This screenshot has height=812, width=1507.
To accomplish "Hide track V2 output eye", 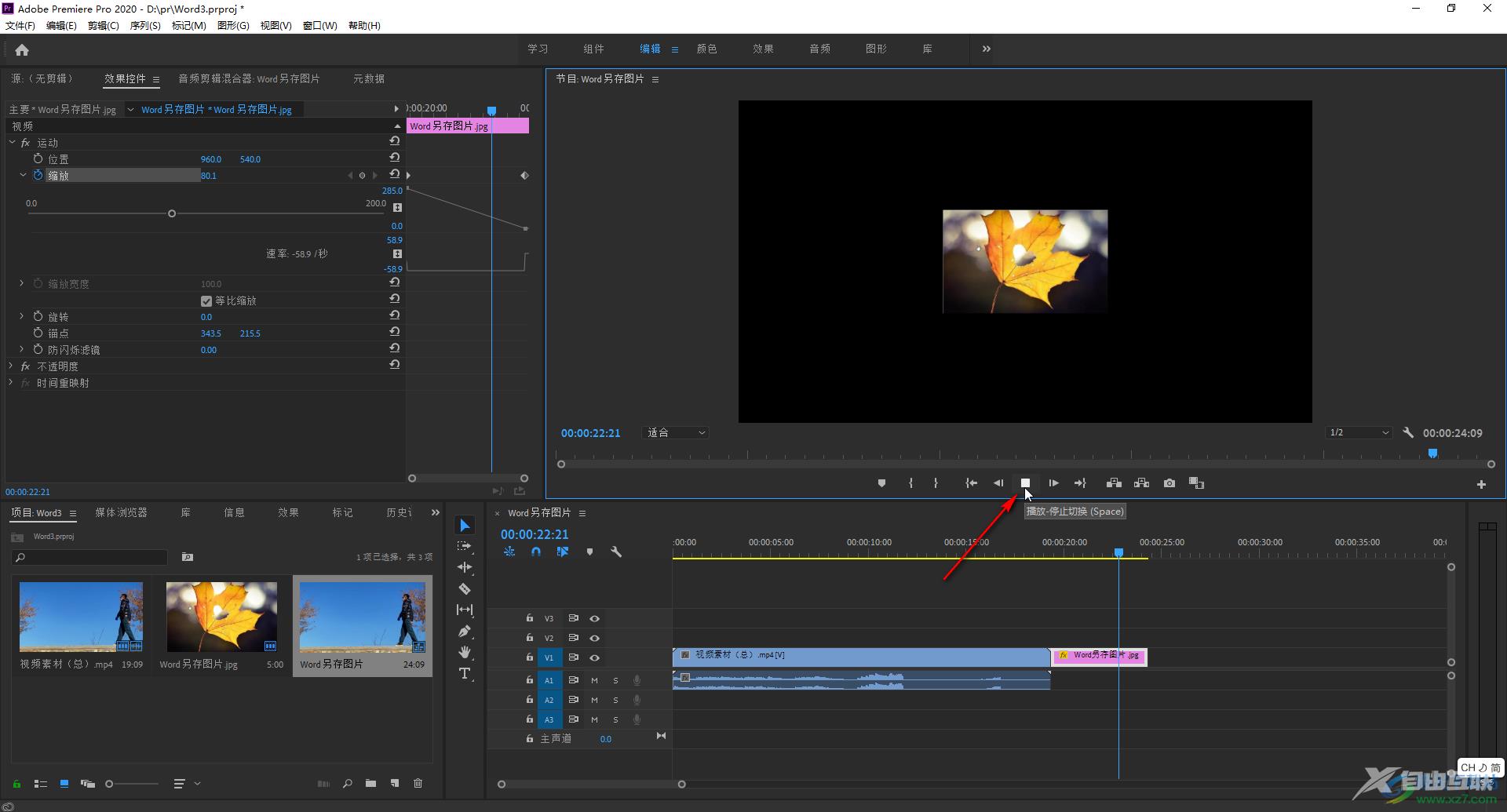I will [x=595, y=638].
